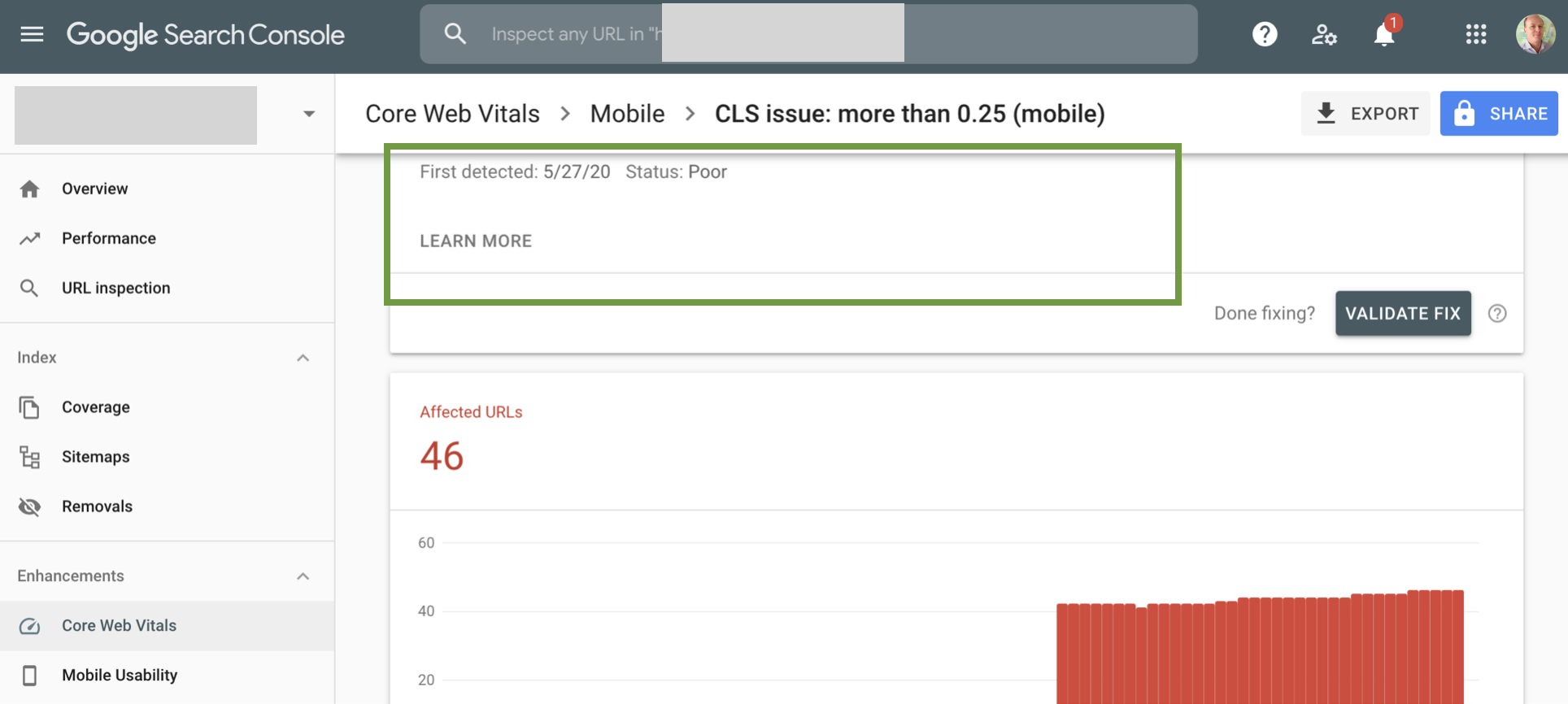Open users and permissions settings icon
1568x704 pixels.
(x=1324, y=34)
